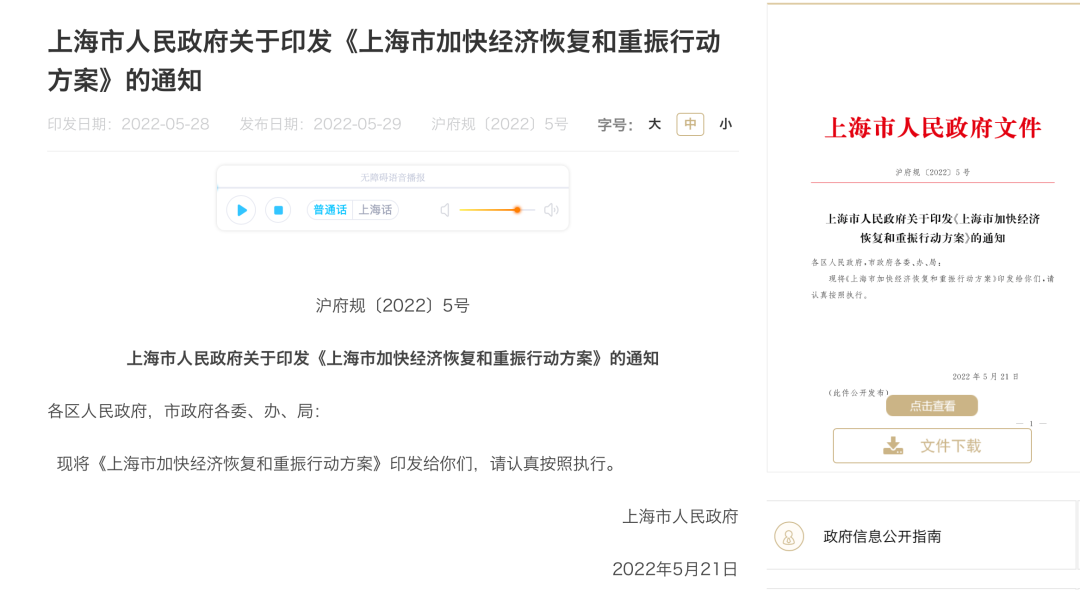
Task: Click the loud speaker icon right of slider
Action: tap(550, 210)
